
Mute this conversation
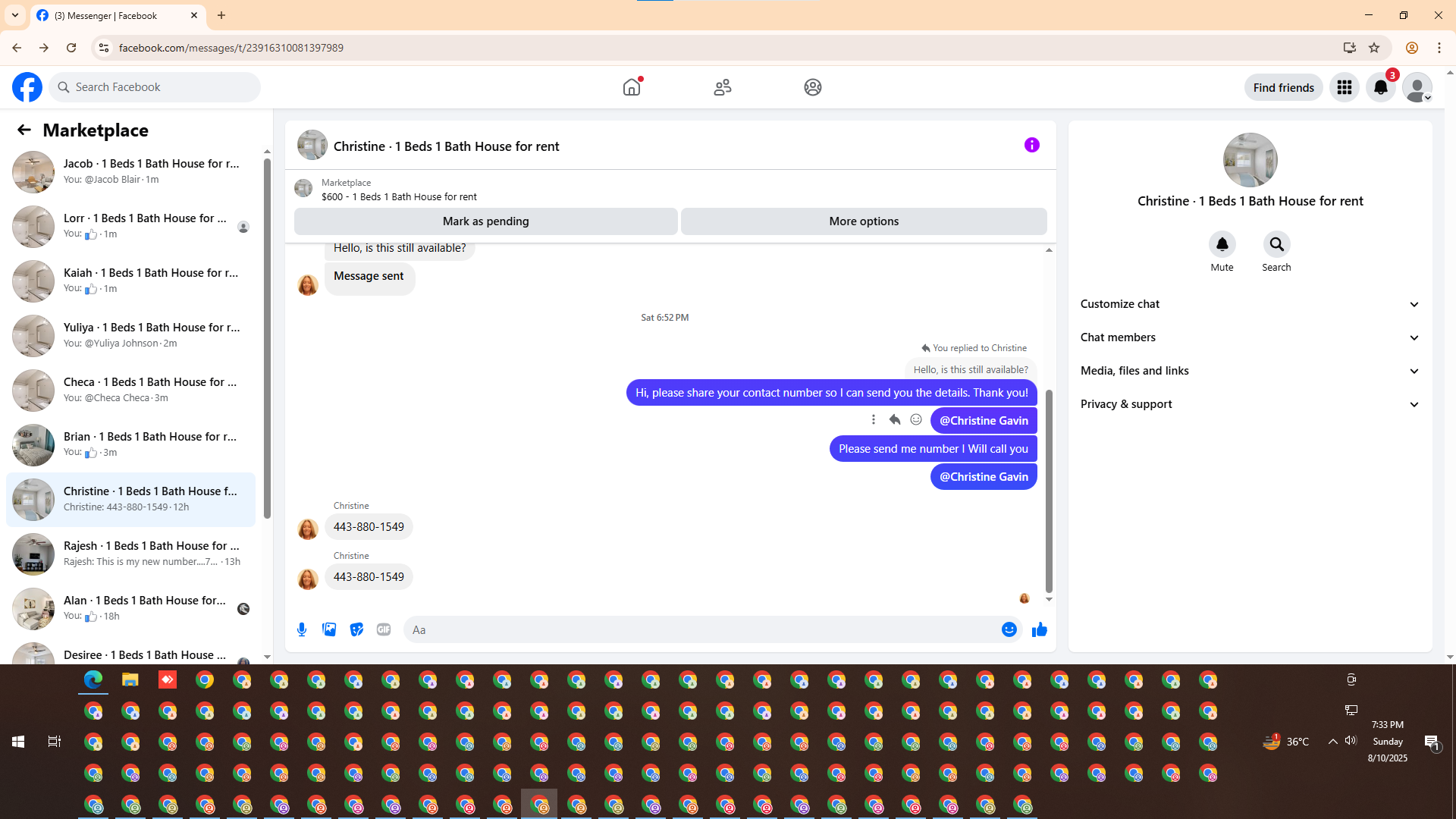tap(1222, 244)
